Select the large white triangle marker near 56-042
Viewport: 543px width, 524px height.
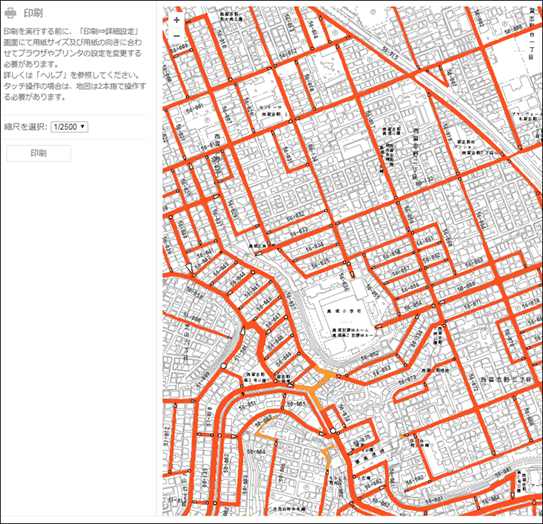click(x=188, y=268)
